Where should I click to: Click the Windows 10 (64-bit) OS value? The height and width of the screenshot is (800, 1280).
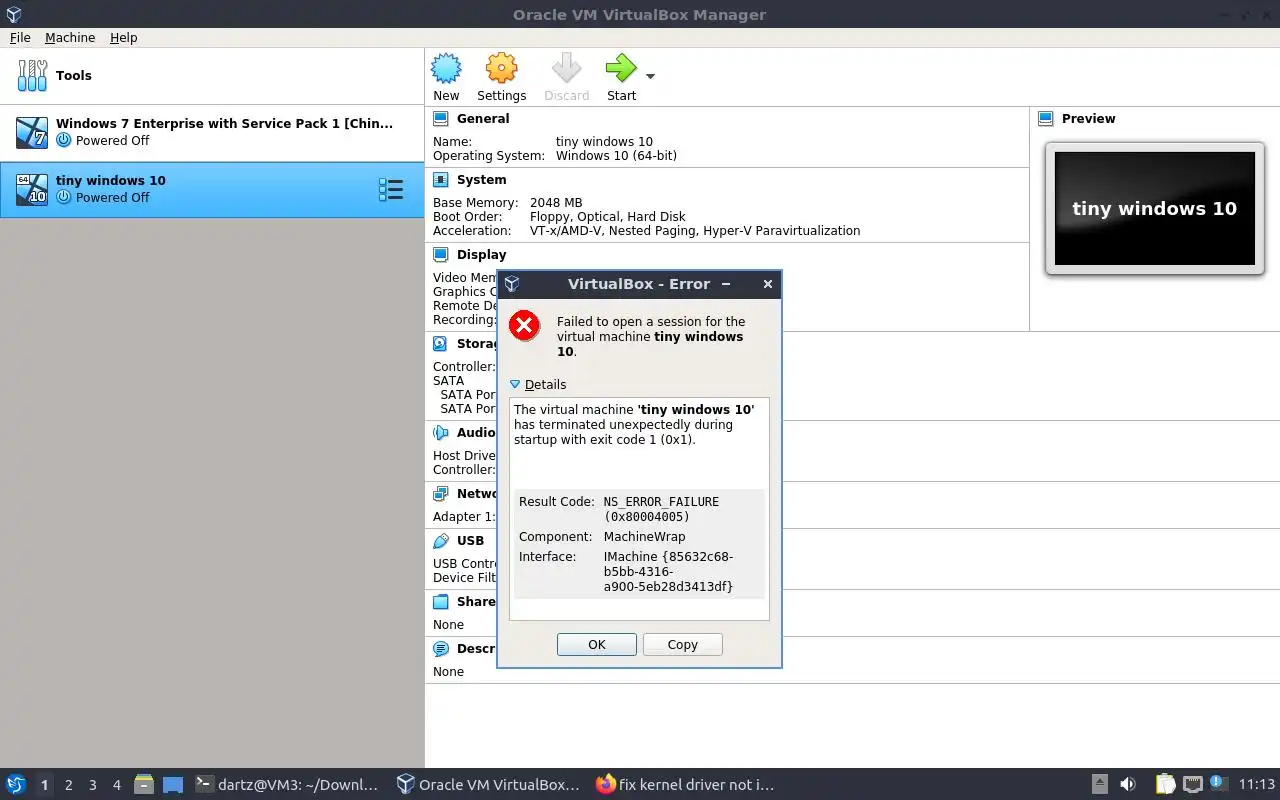(x=616, y=156)
